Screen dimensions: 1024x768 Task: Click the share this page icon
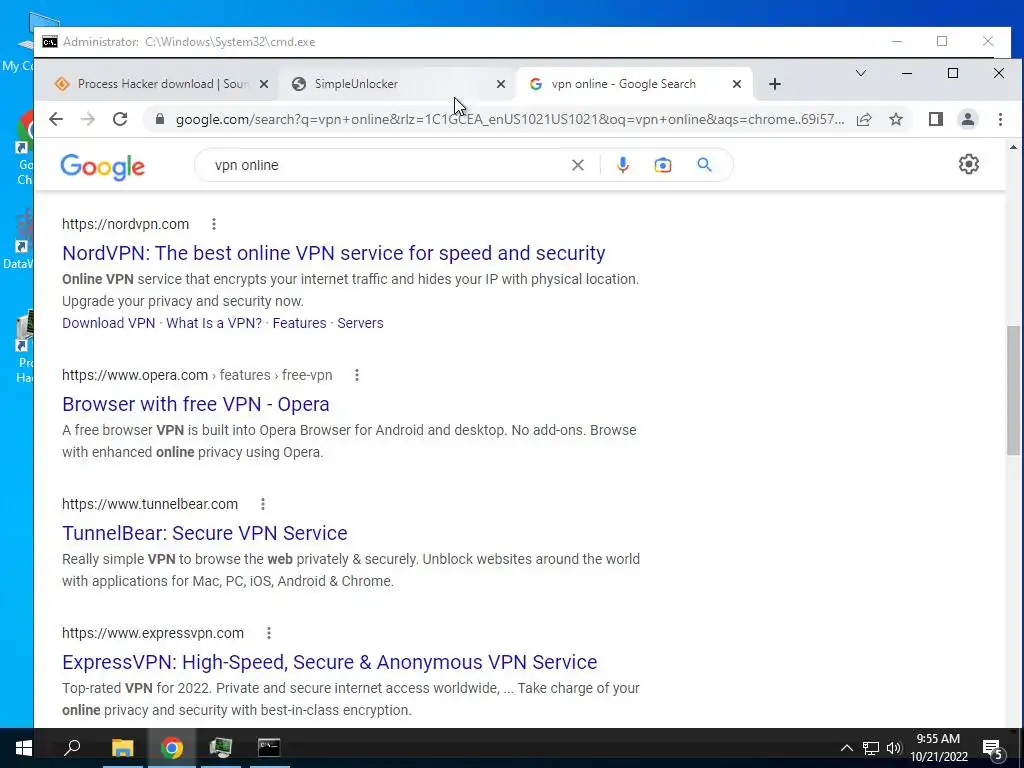click(x=864, y=120)
